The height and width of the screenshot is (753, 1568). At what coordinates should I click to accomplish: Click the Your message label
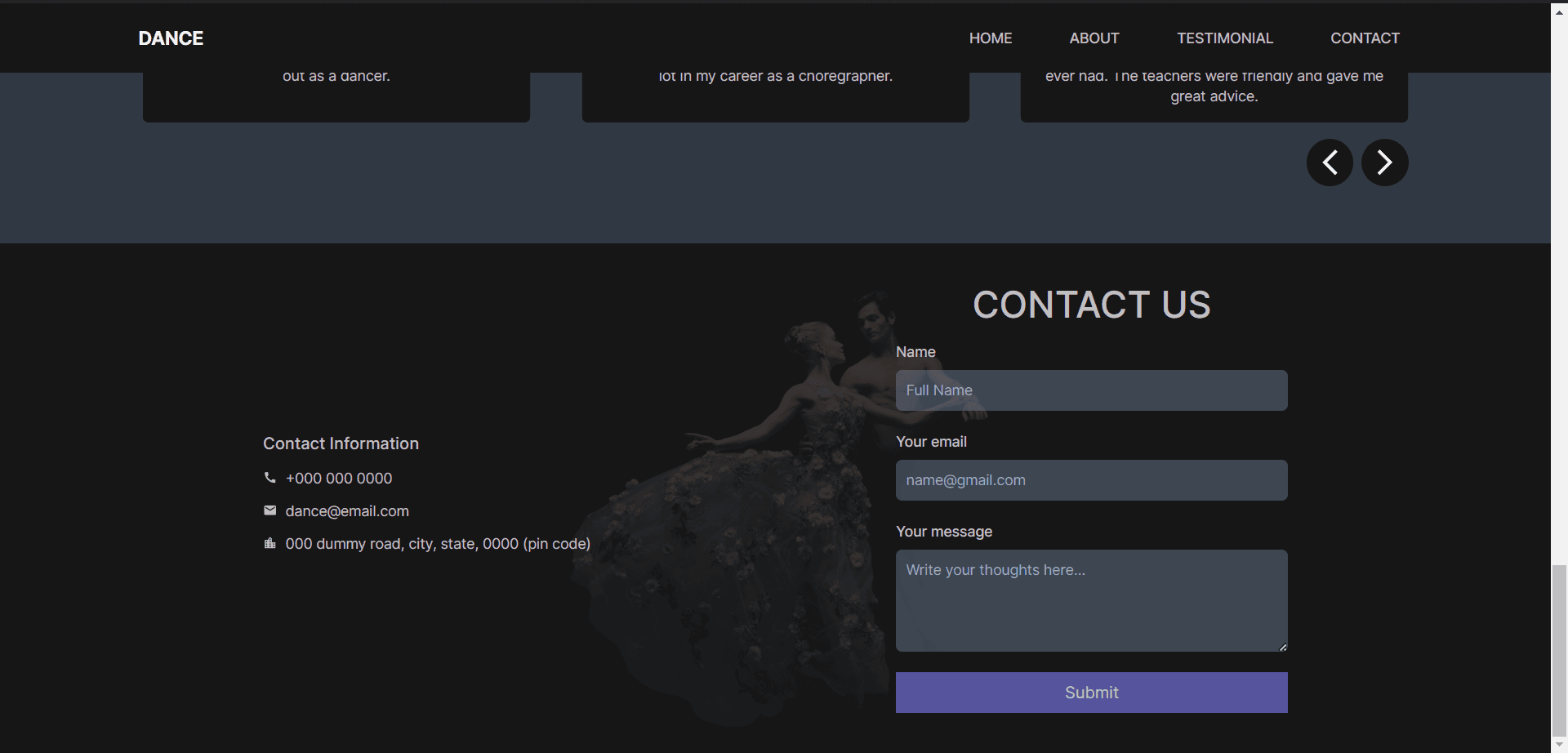click(944, 532)
